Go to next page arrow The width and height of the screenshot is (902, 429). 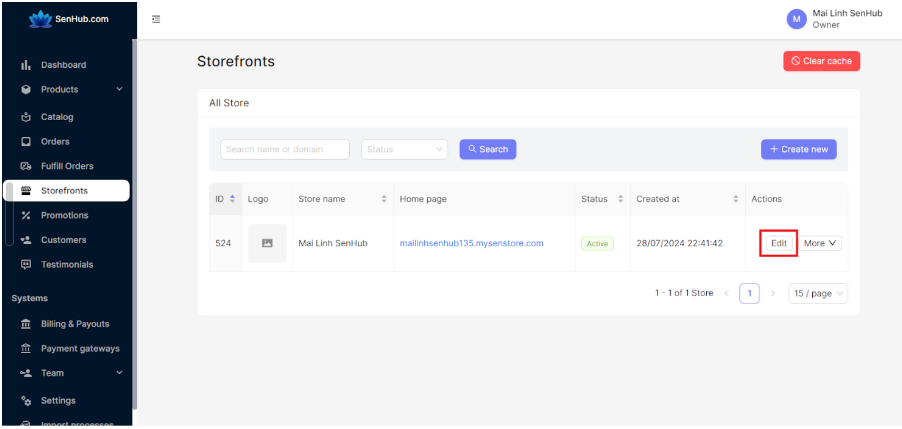[x=773, y=293]
